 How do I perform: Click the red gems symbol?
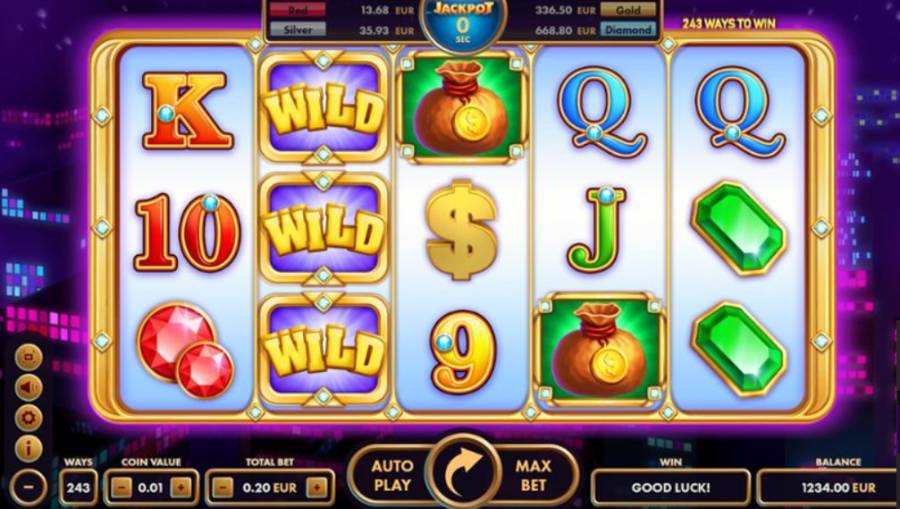tap(185, 350)
